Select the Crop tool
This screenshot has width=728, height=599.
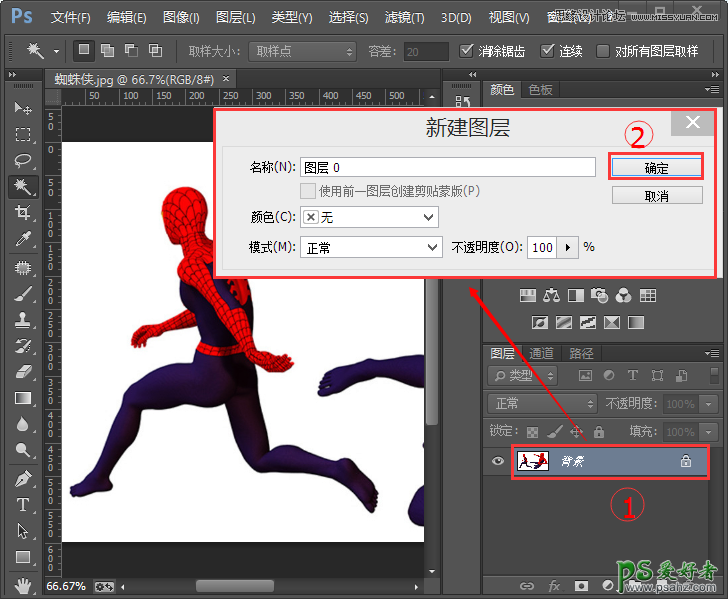22,213
